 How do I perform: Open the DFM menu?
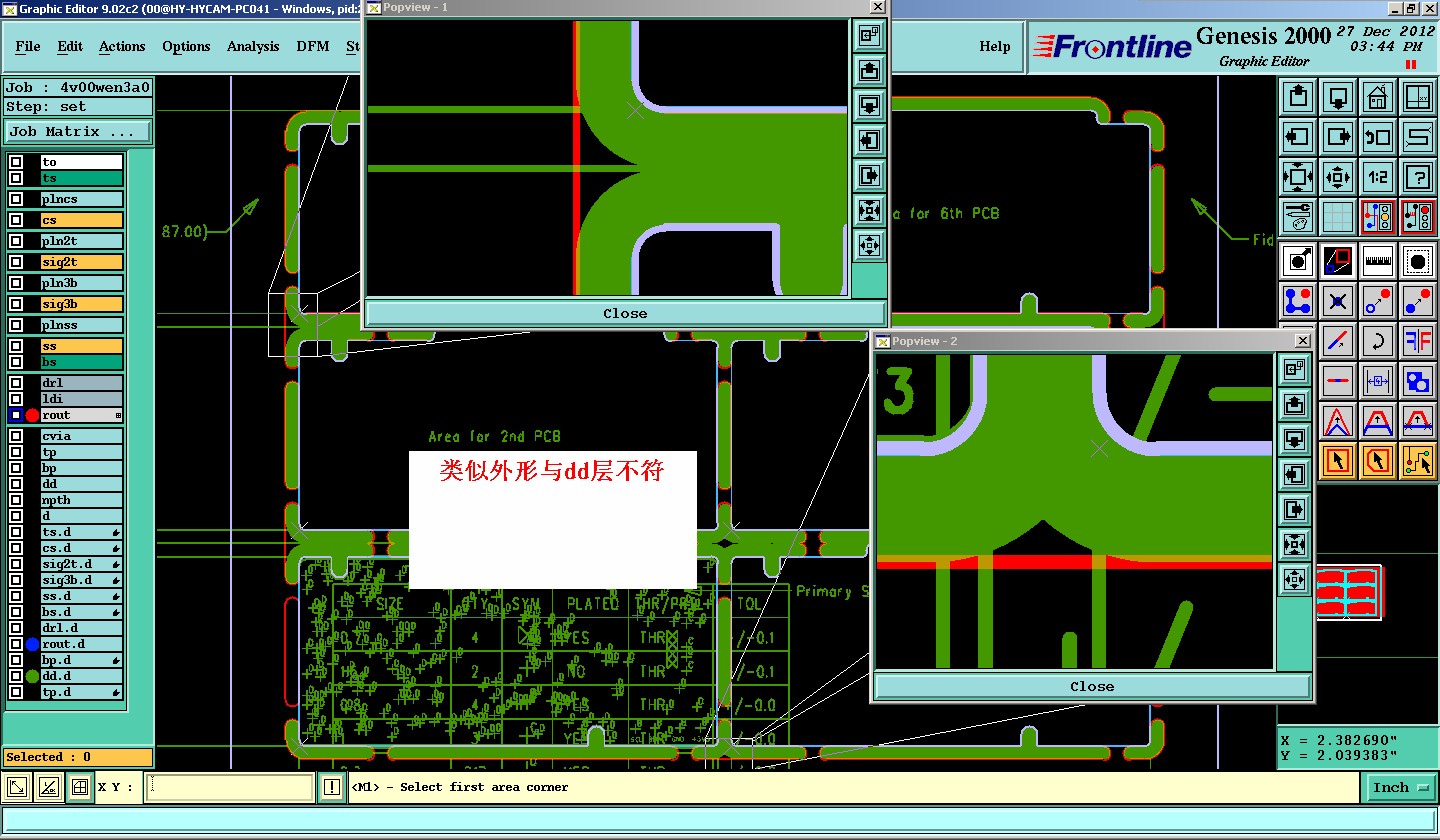[x=313, y=46]
